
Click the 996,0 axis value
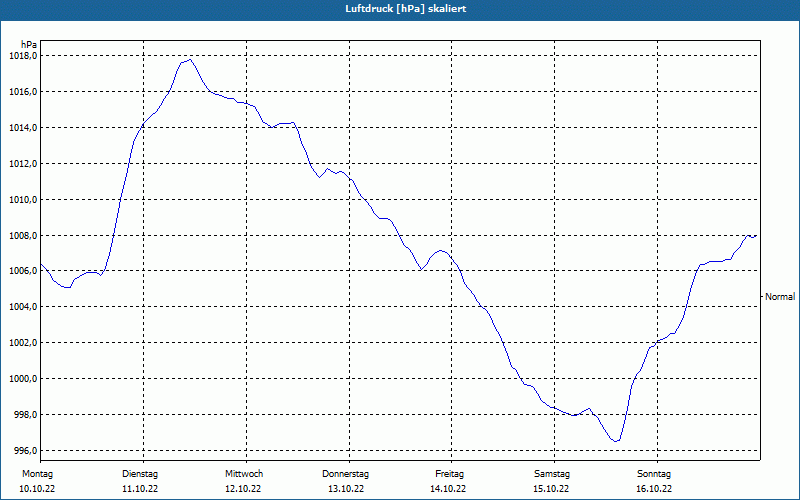pyautogui.click(x=25, y=451)
